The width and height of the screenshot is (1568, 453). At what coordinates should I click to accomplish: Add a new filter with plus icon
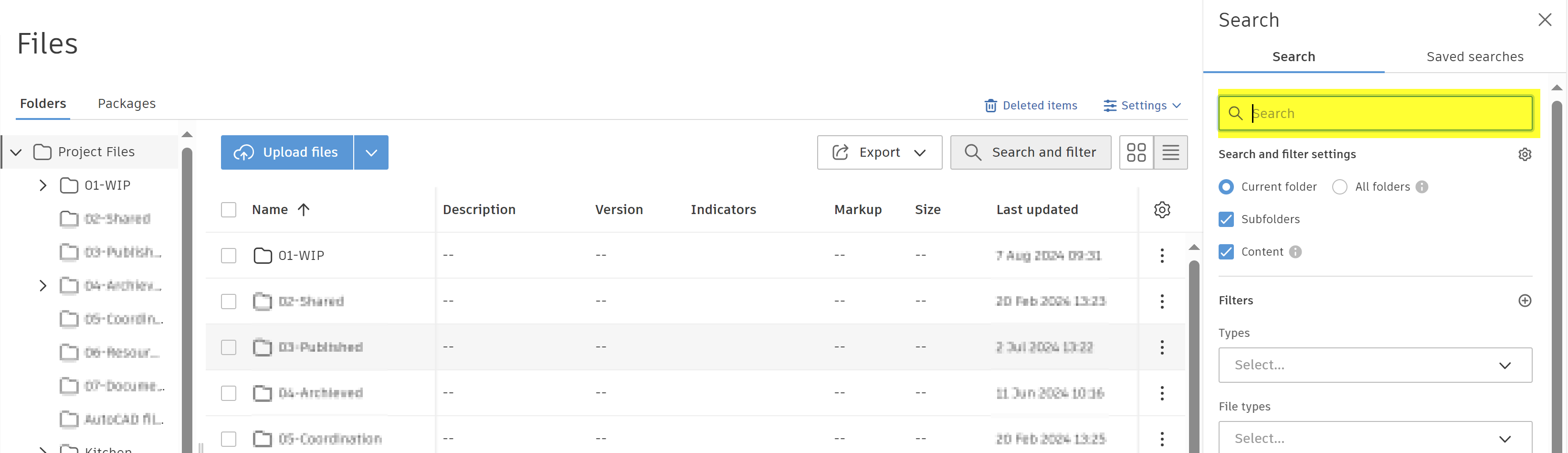1524,301
